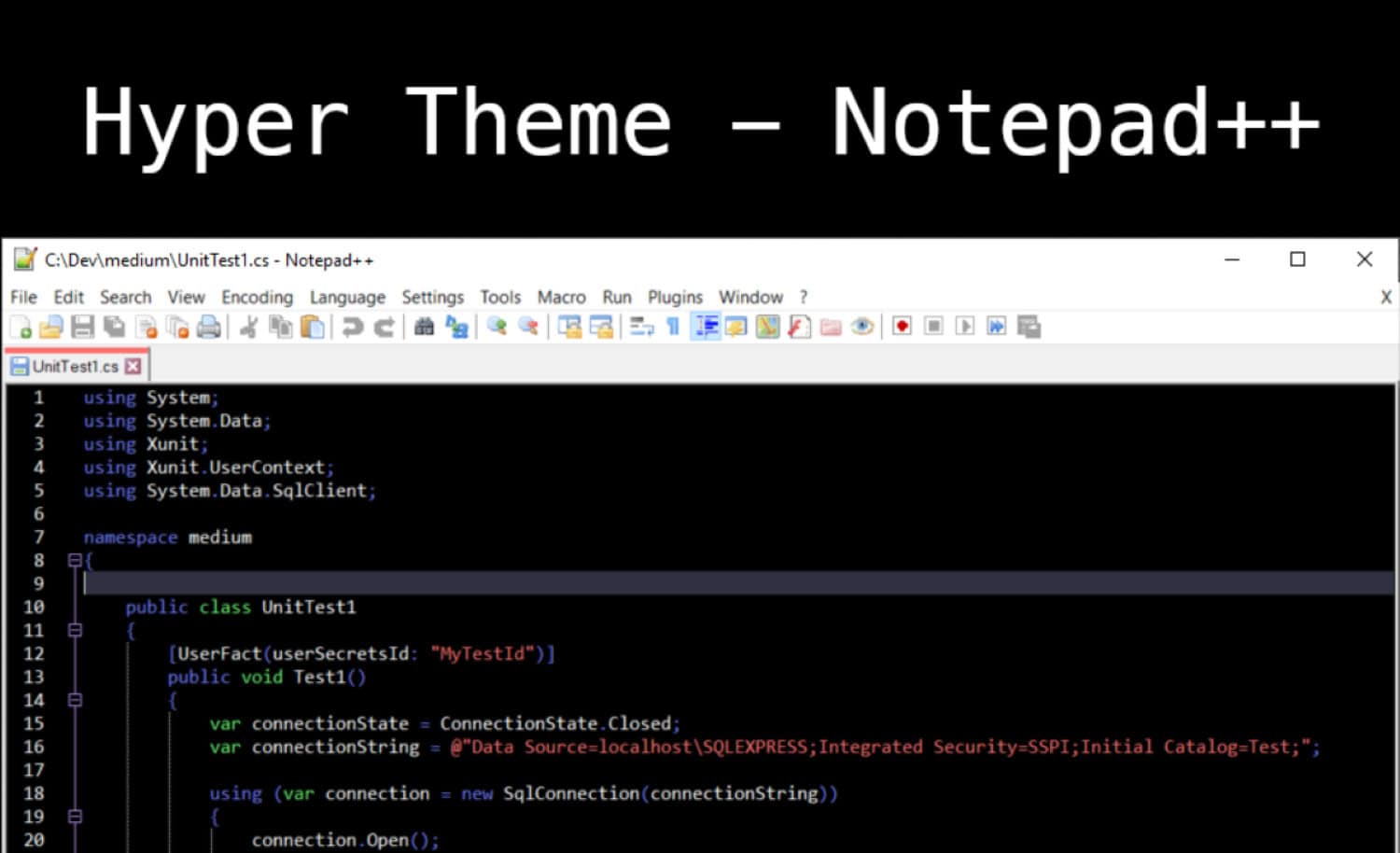Collapse the Test1 method block at line 14
The width and height of the screenshot is (1400, 853).
(x=75, y=700)
